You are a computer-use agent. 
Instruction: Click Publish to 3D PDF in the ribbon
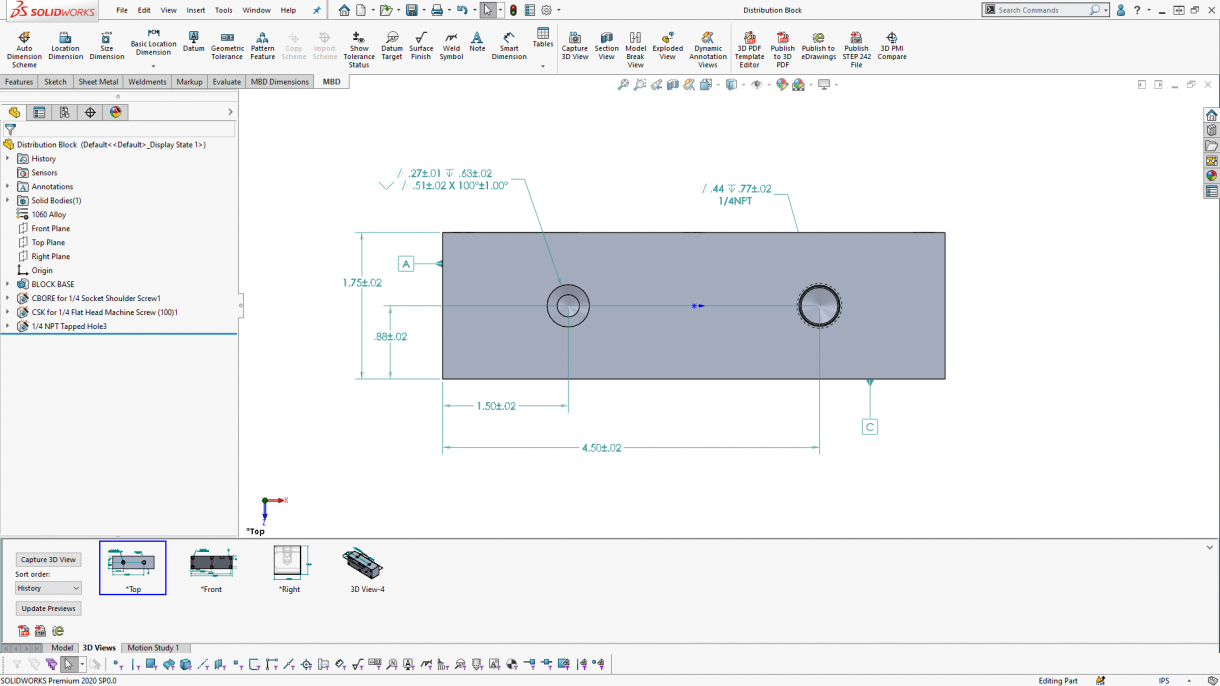coord(783,49)
